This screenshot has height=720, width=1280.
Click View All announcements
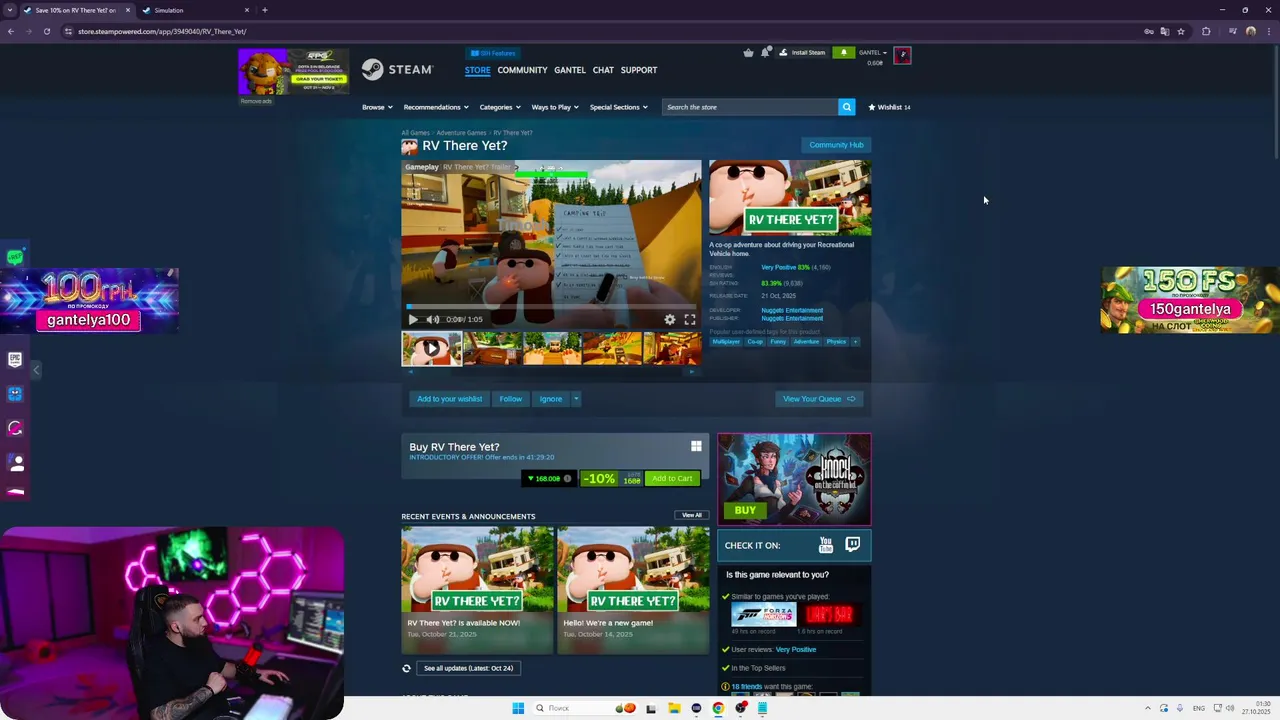tap(692, 515)
